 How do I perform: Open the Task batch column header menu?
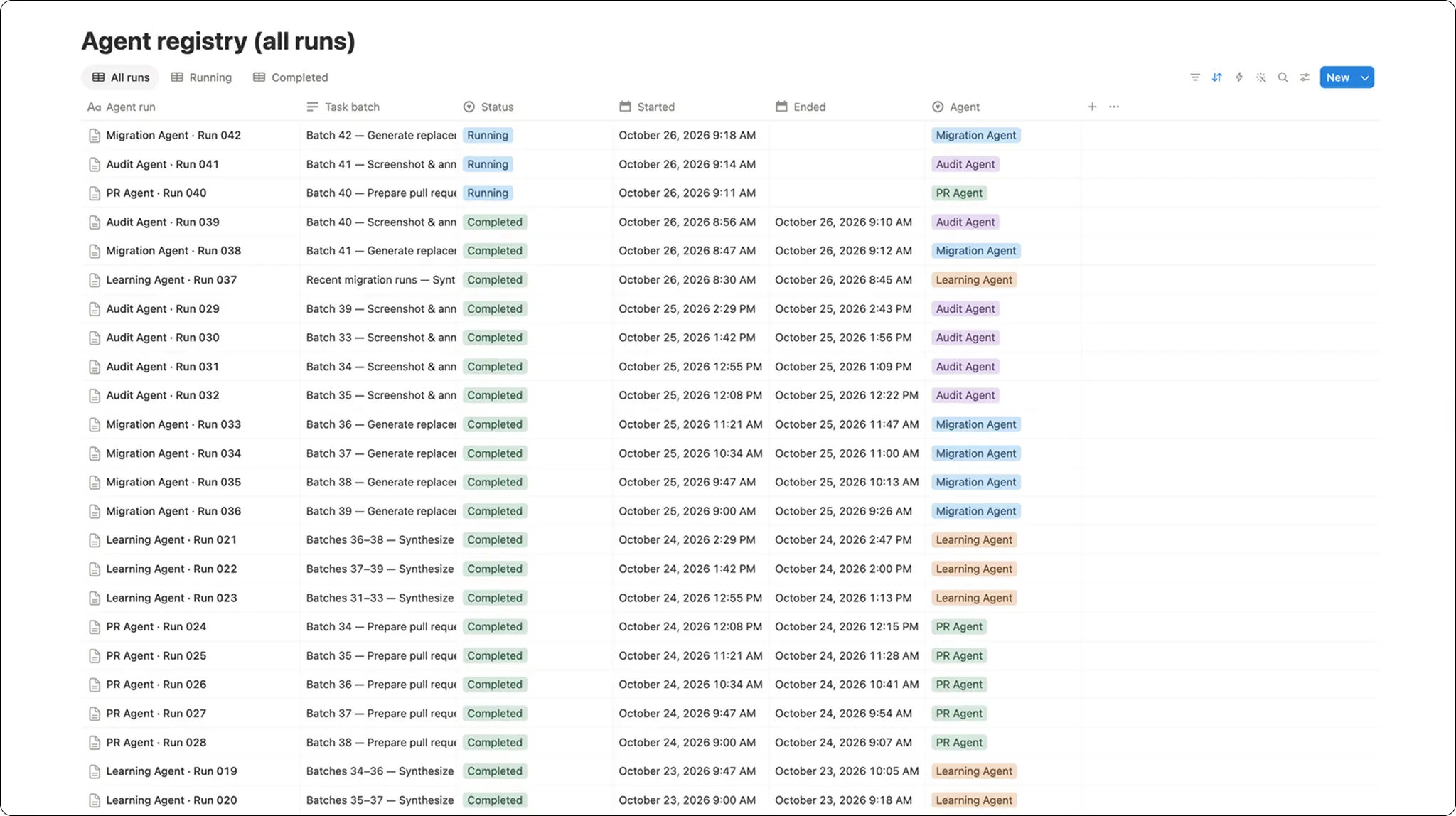[343, 107]
